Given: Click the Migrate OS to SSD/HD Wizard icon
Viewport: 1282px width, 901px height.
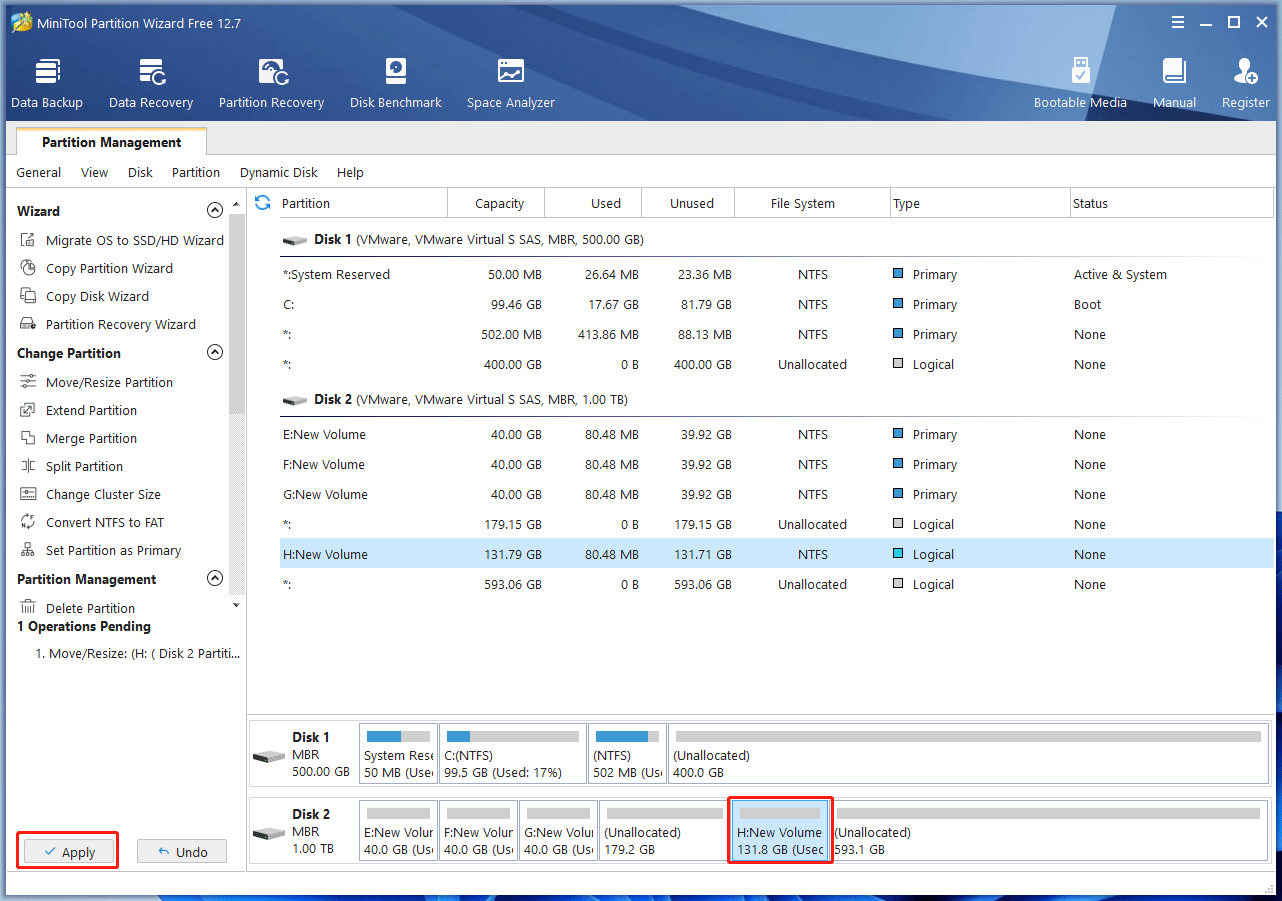Looking at the screenshot, I should (28, 240).
